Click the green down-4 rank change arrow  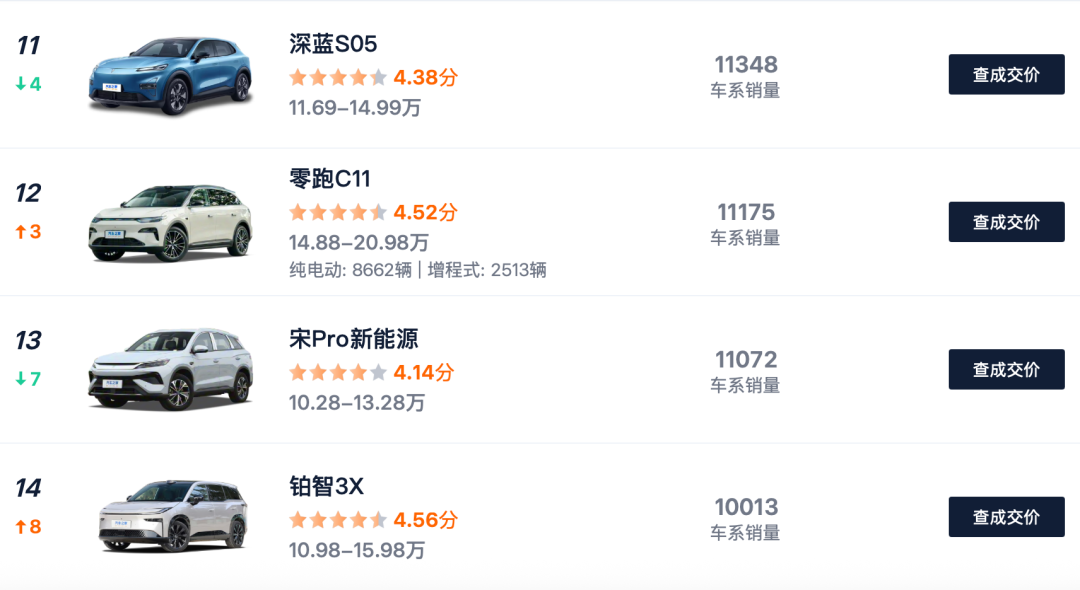pyautogui.click(x=28, y=84)
